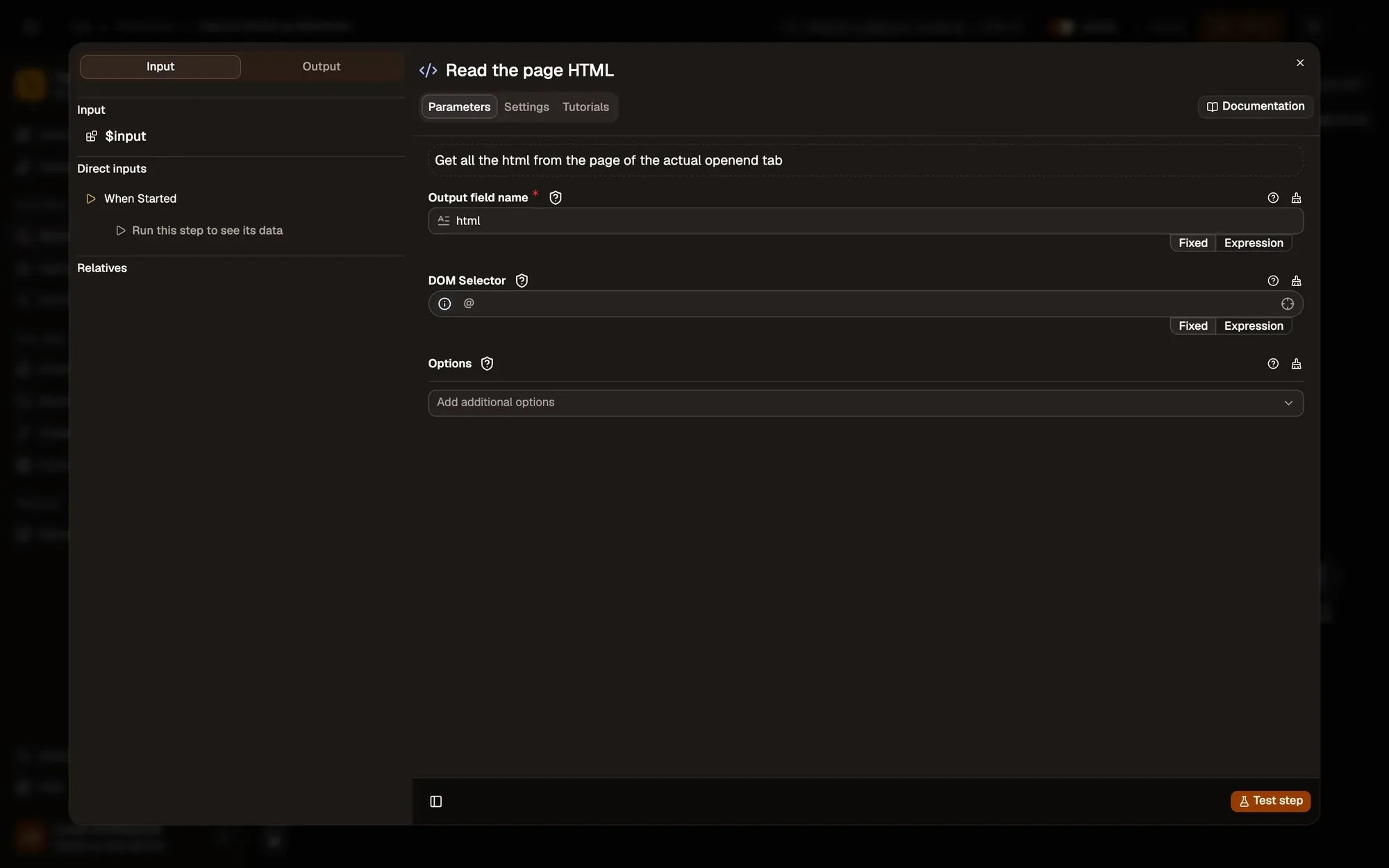
Task: Set DOM Selector mode to Expression
Action: click(x=1254, y=326)
